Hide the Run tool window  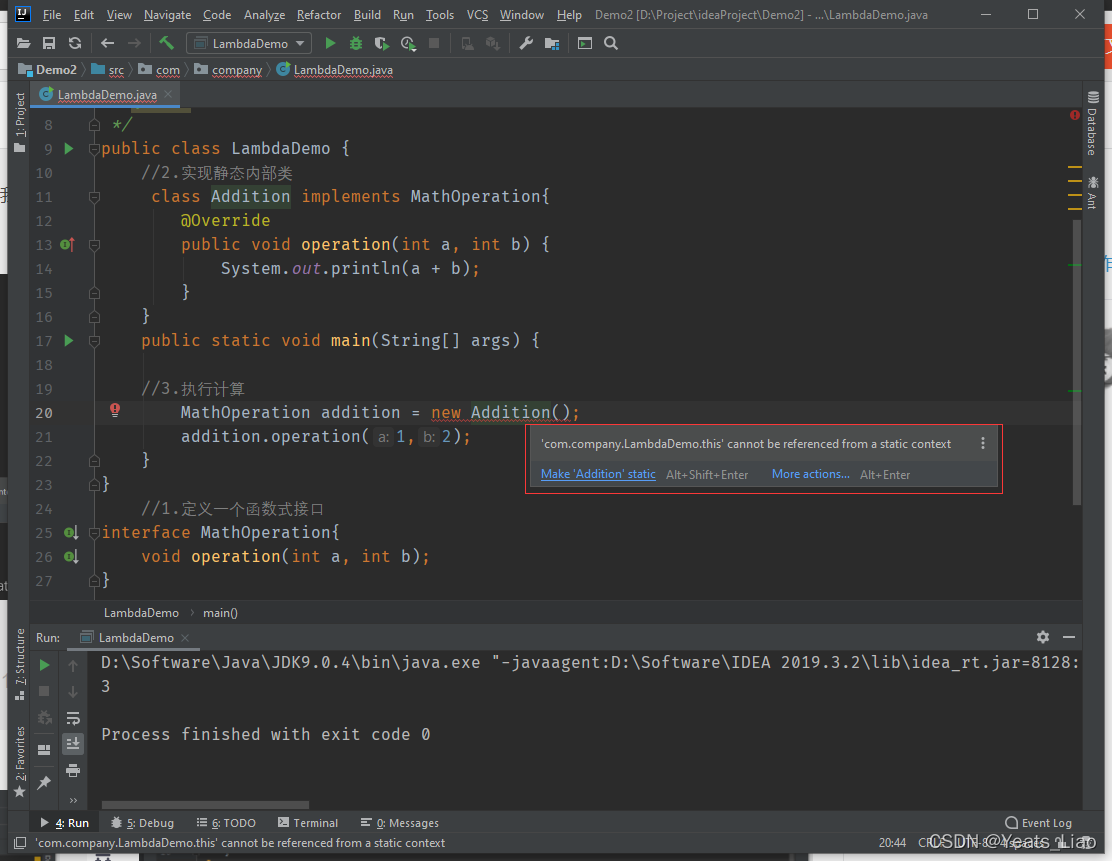[1069, 637]
